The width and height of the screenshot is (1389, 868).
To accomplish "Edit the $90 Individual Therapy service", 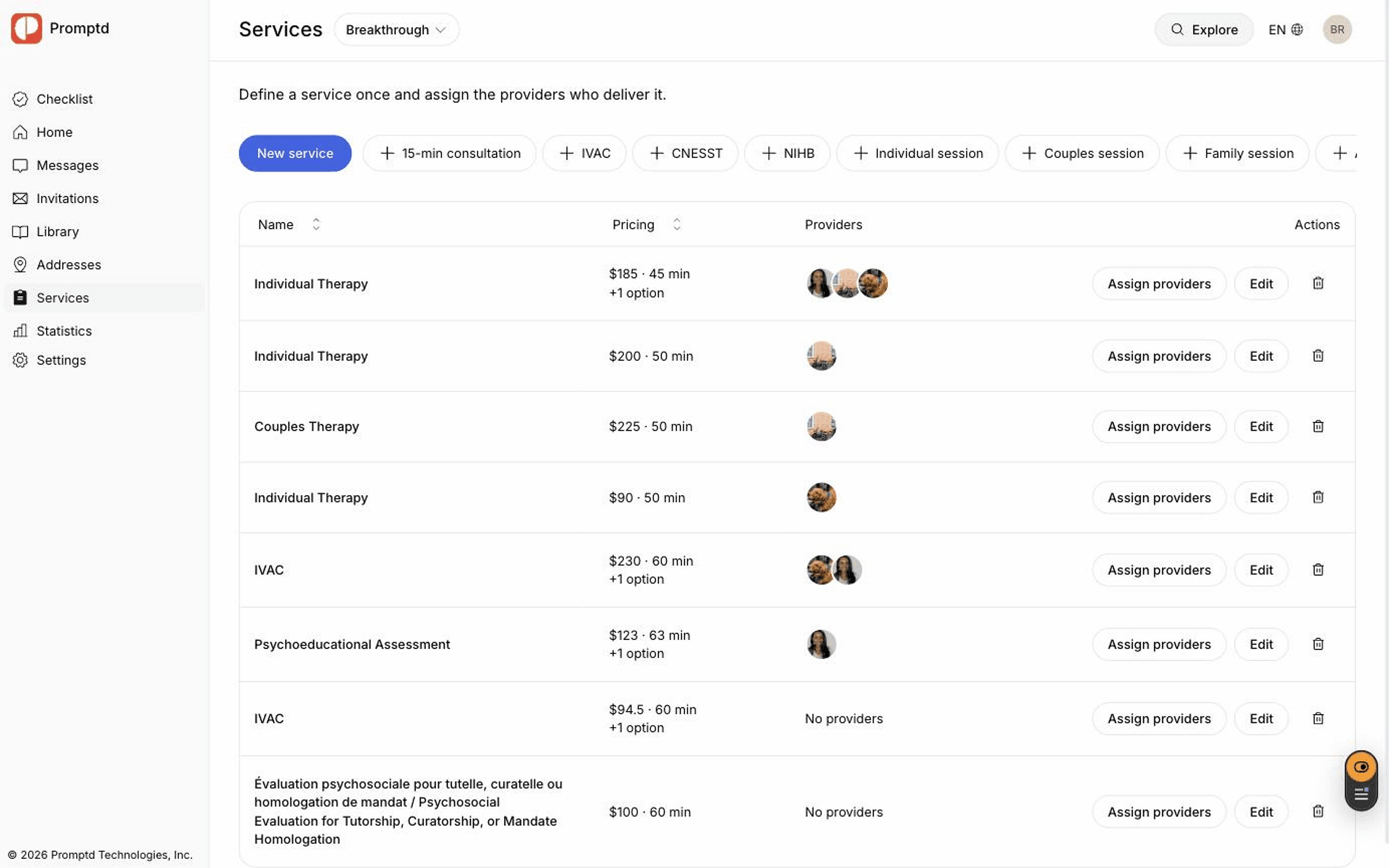I will tap(1261, 498).
